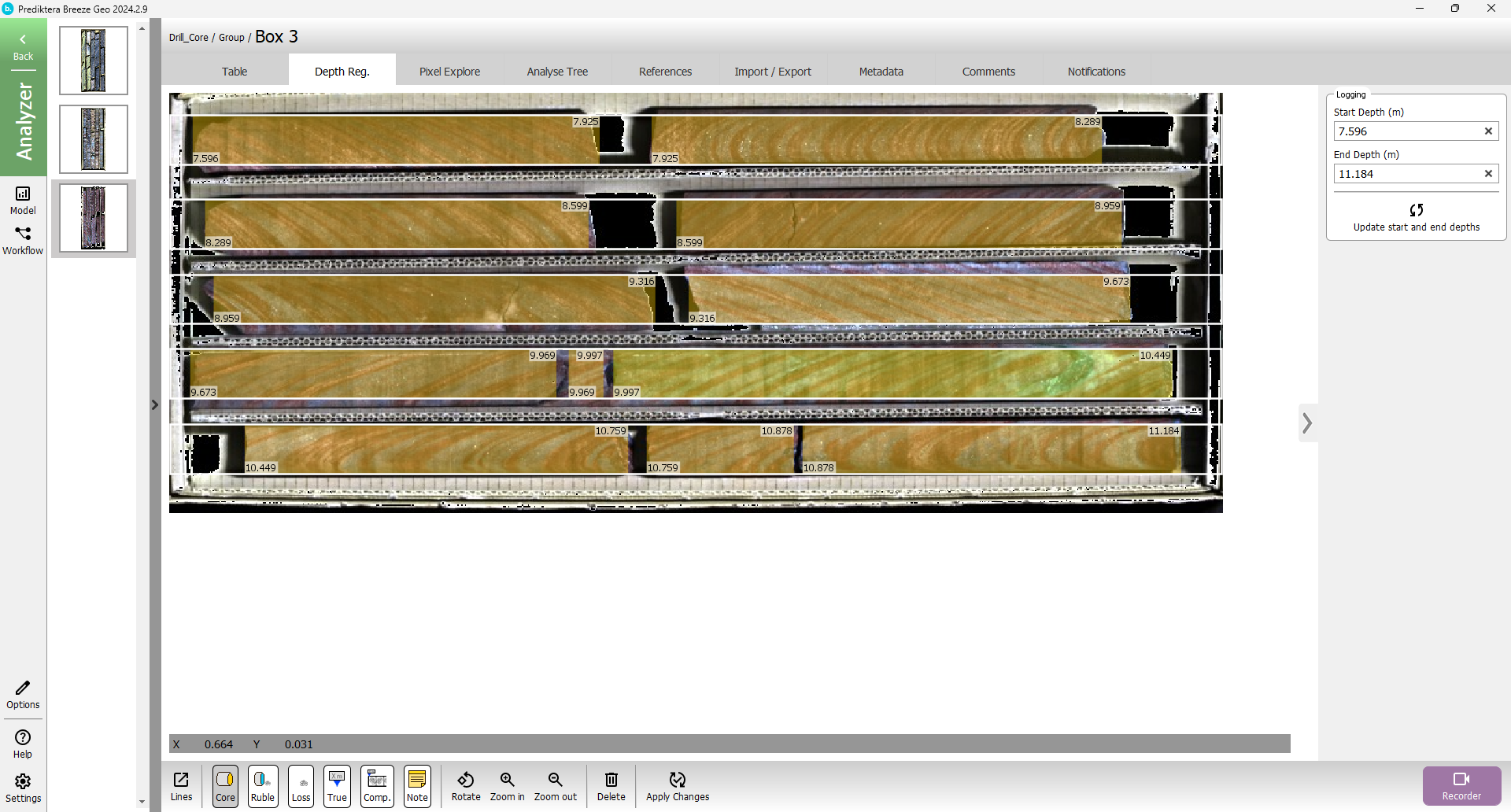The height and width of the screenshot is (812, 1511).
Task: Toggle the Core marking tool
Action: point(225,785)
